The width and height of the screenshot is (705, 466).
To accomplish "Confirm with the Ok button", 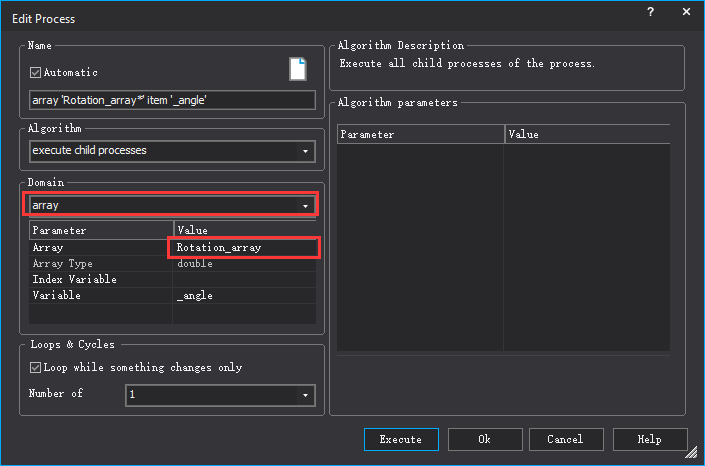I will pos(484,439).
